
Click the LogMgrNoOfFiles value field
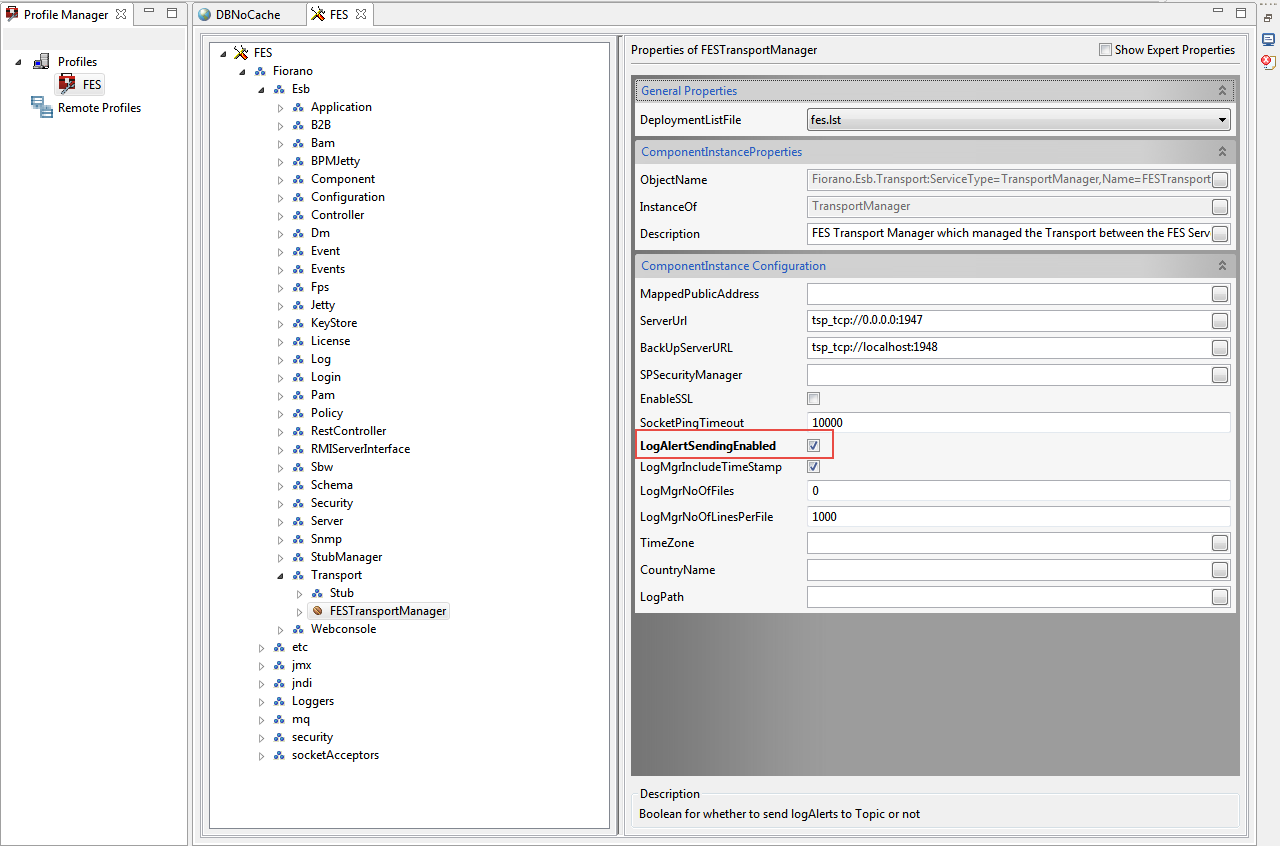pyautogui.click(x=1019, y=491)
